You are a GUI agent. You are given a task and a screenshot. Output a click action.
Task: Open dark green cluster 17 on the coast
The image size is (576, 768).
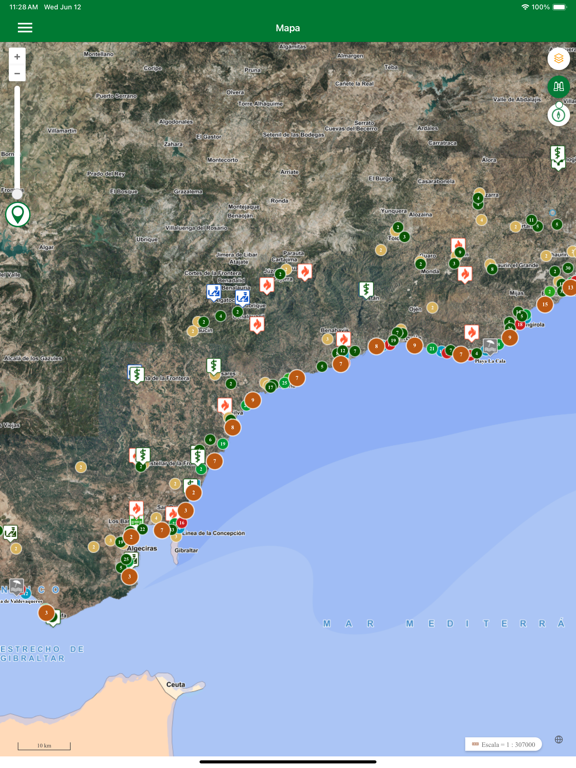click(270, 387)
